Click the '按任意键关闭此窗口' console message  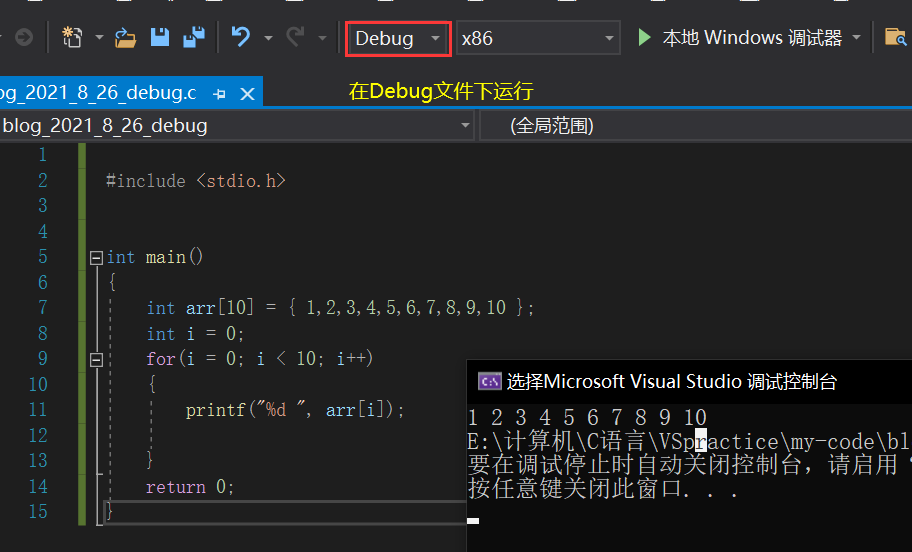(x=603, y=489)
